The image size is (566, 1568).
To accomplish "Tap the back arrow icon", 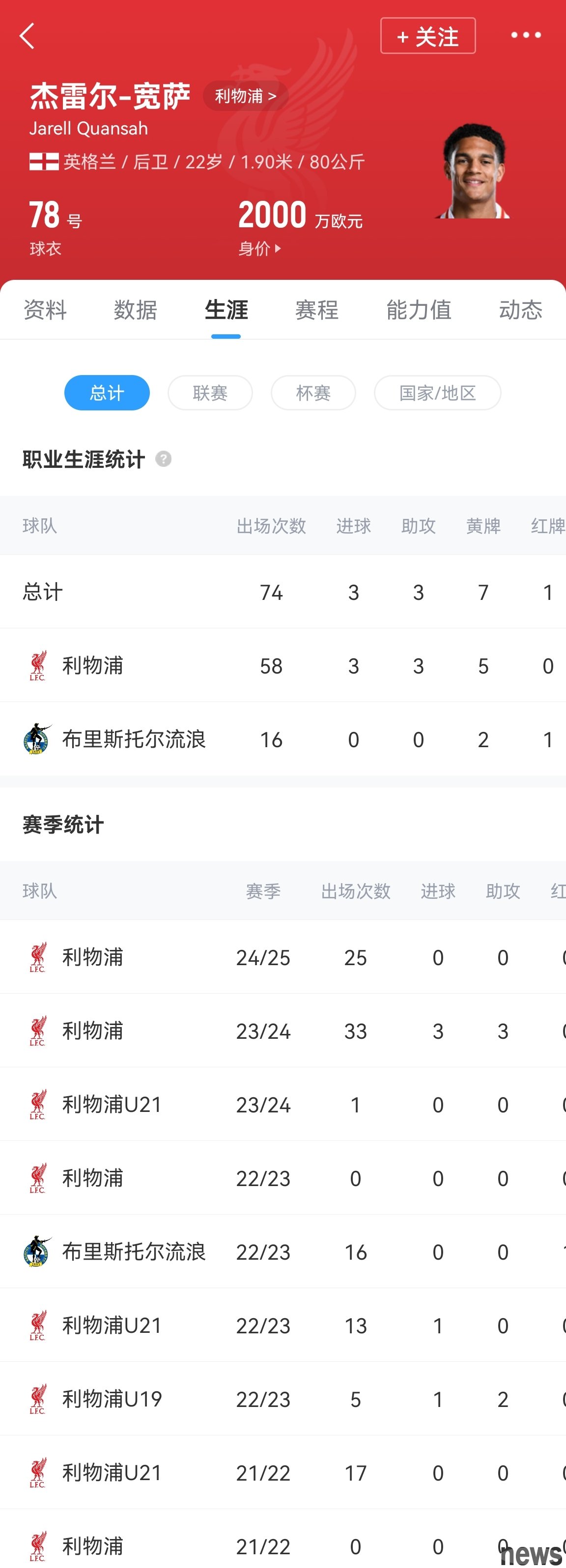I will click(28, 36).
